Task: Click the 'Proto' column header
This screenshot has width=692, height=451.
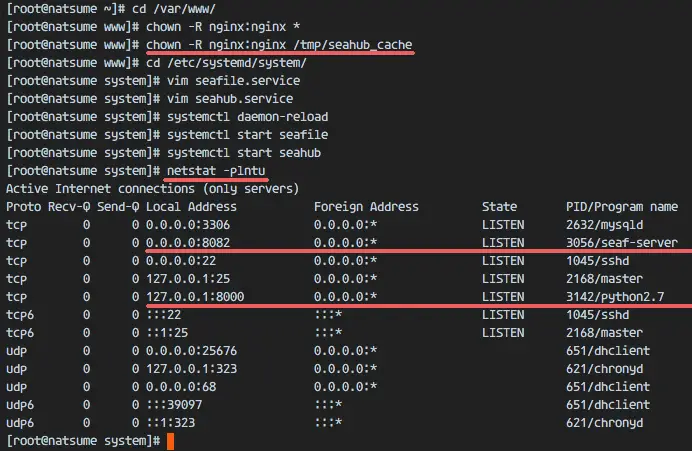Action: click(x=23, y=207)
